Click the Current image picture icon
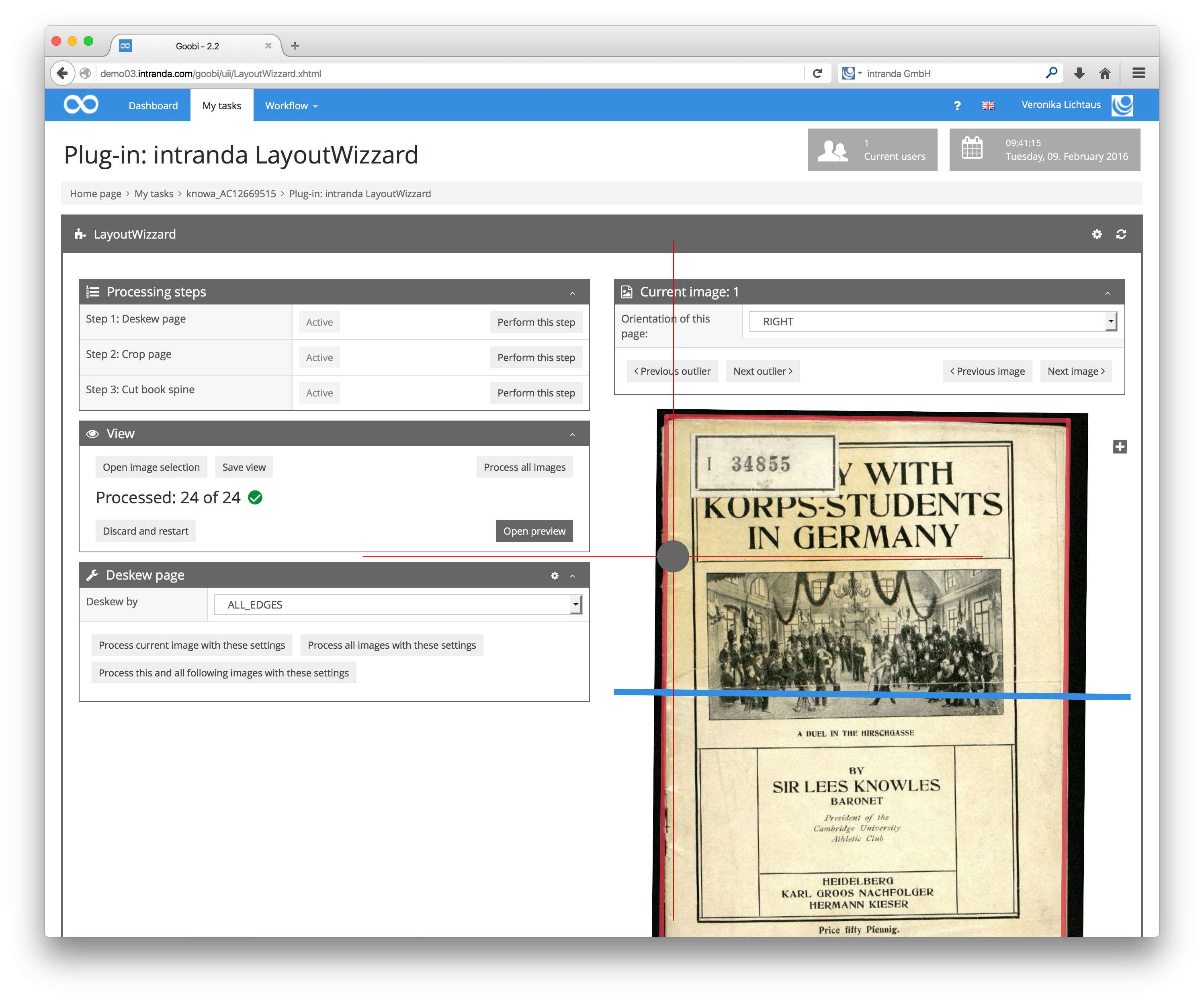 click(x=627, y=292)
